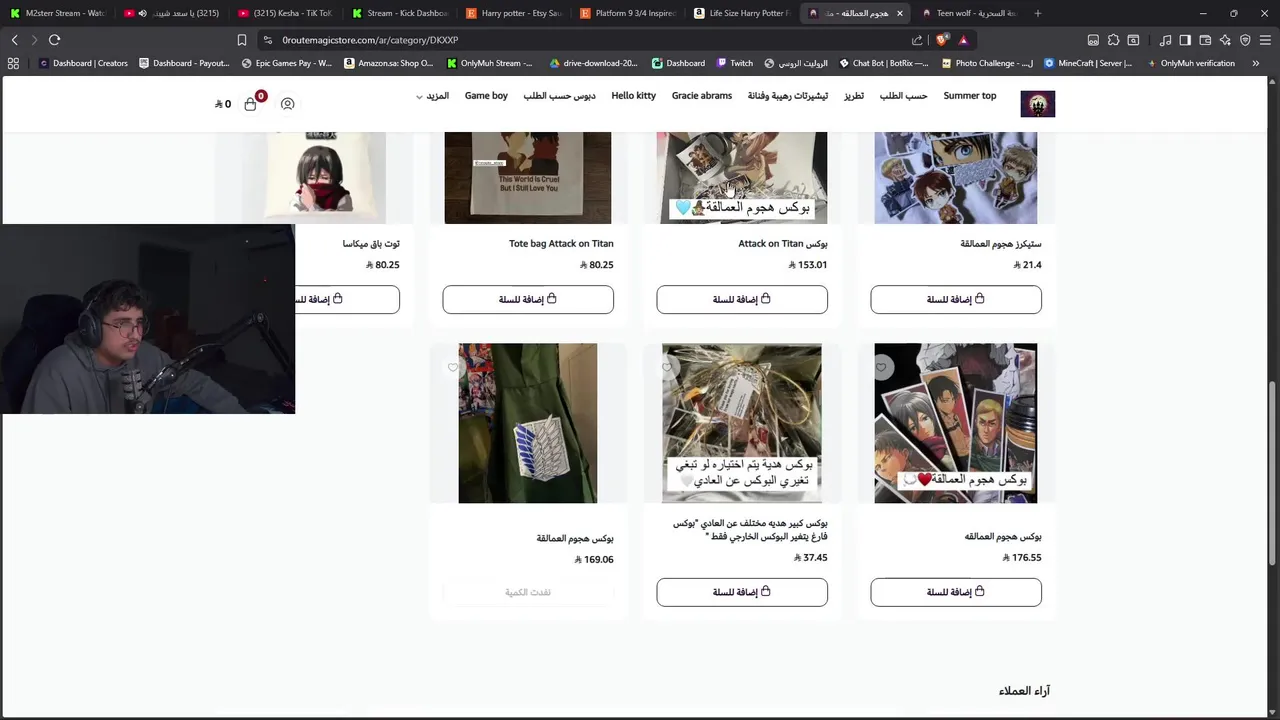Reload the page with the refresh icon

(x=54, y=40)
